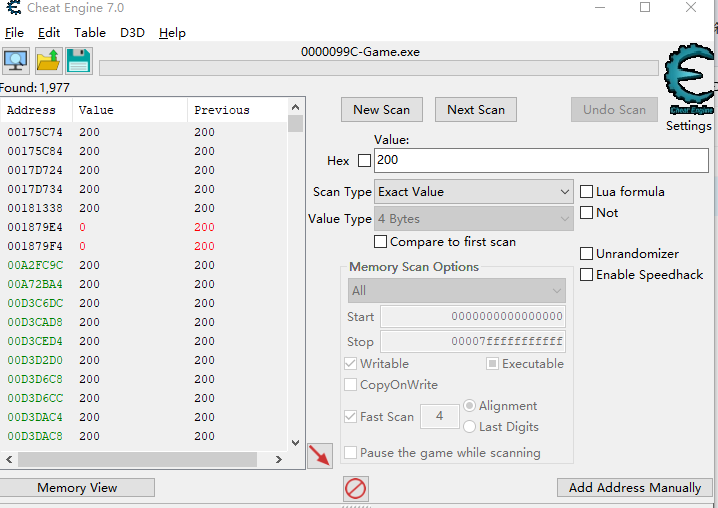Enable Speedhack checkbox
The image size is (718, 508).
coord(586,274)
